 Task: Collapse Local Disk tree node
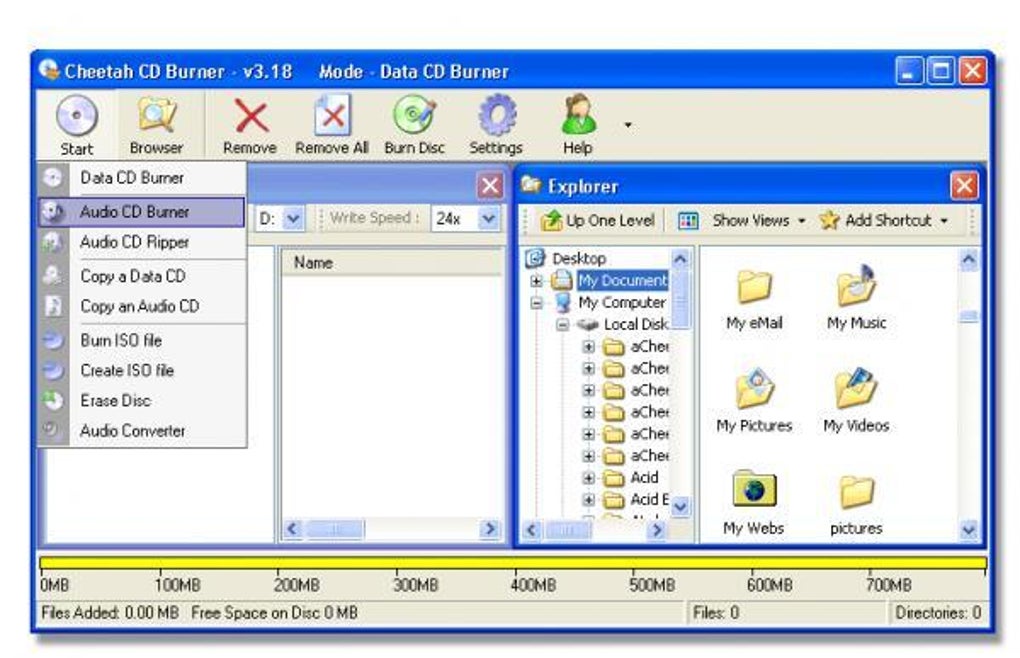(563, 324)
